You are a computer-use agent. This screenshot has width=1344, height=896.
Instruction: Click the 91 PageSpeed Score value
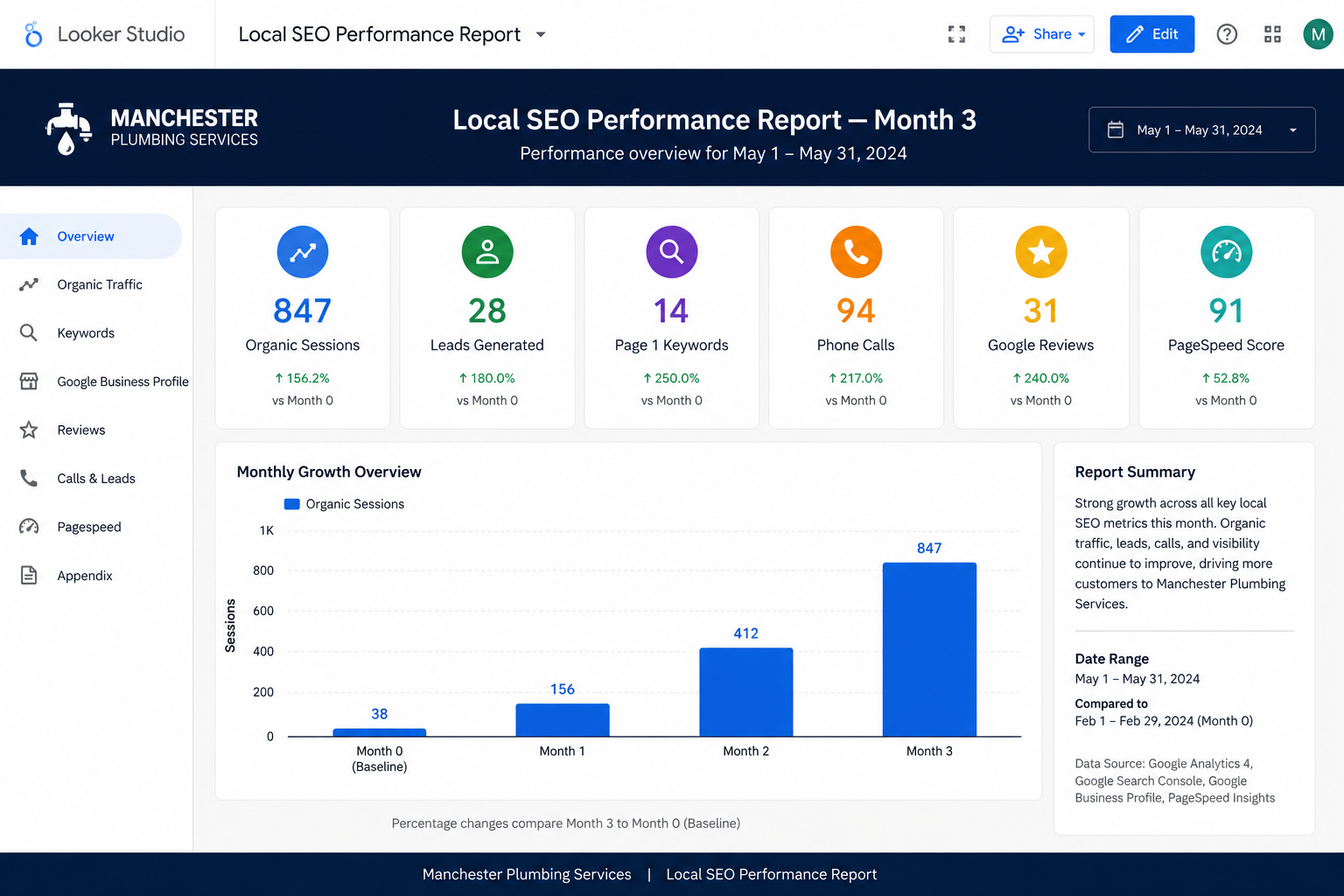tap(1227, 311)
